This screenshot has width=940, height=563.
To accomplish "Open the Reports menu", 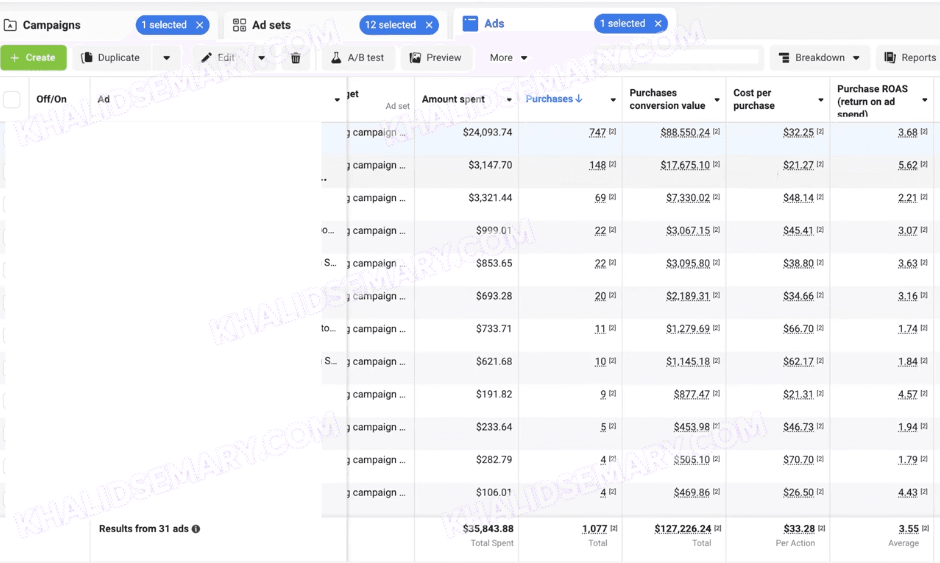I will coord(910,58).
